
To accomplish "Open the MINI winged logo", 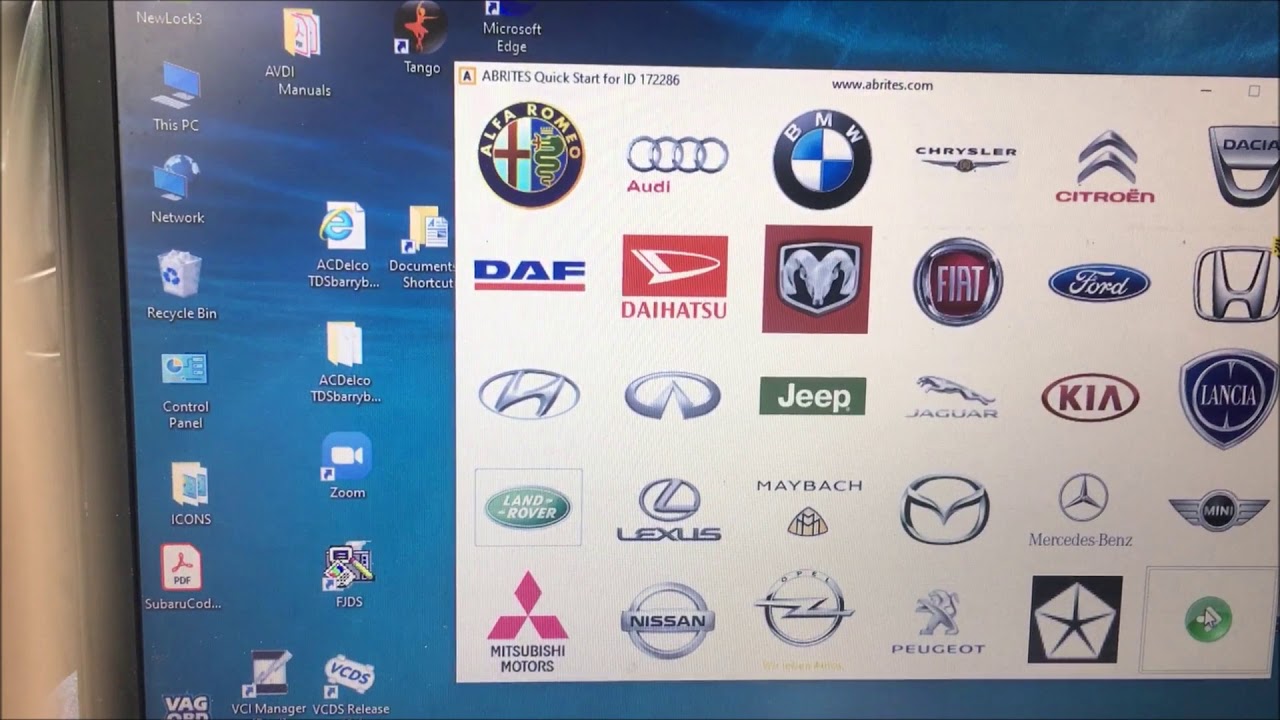I will [x=1218, y=511].
